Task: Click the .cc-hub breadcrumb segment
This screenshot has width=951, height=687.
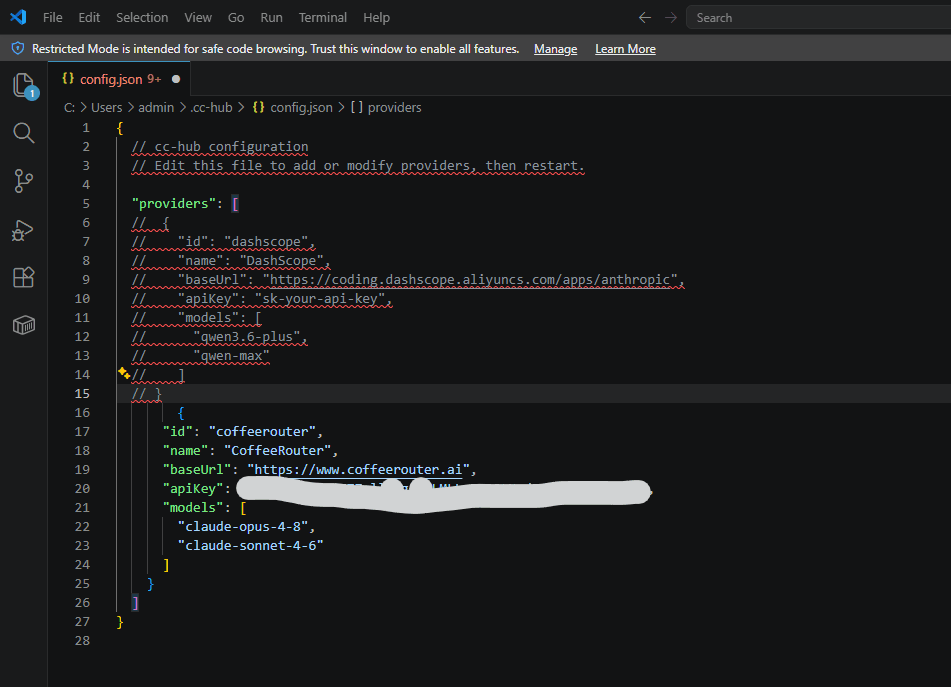Action: pos(212,107)
